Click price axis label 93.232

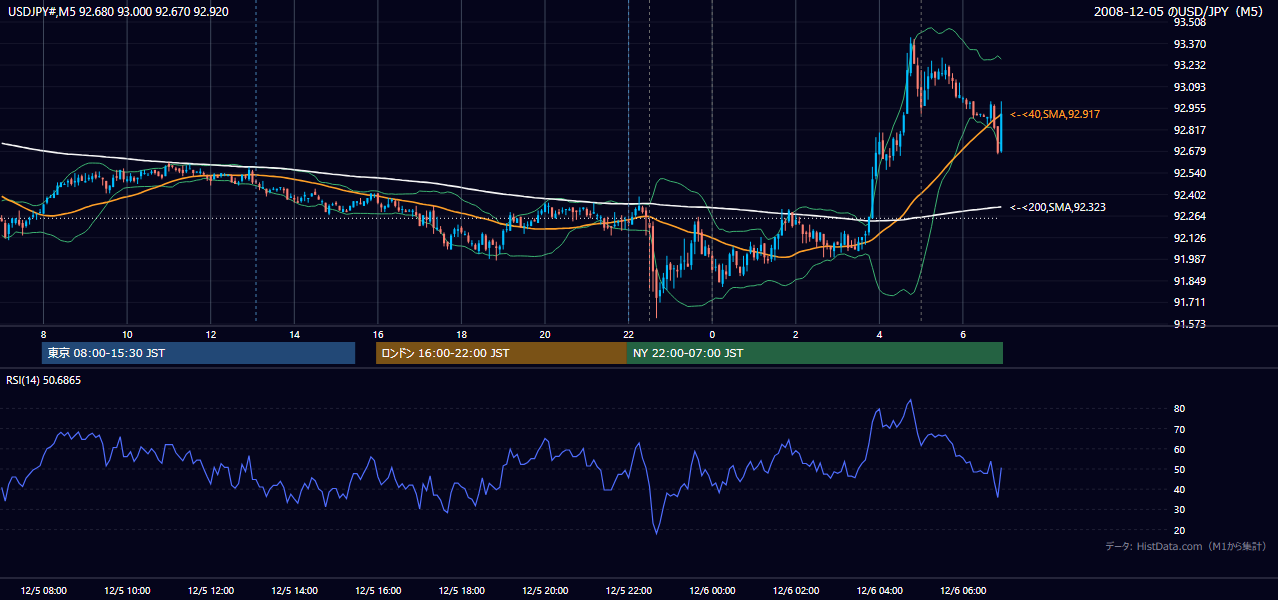1189,65
